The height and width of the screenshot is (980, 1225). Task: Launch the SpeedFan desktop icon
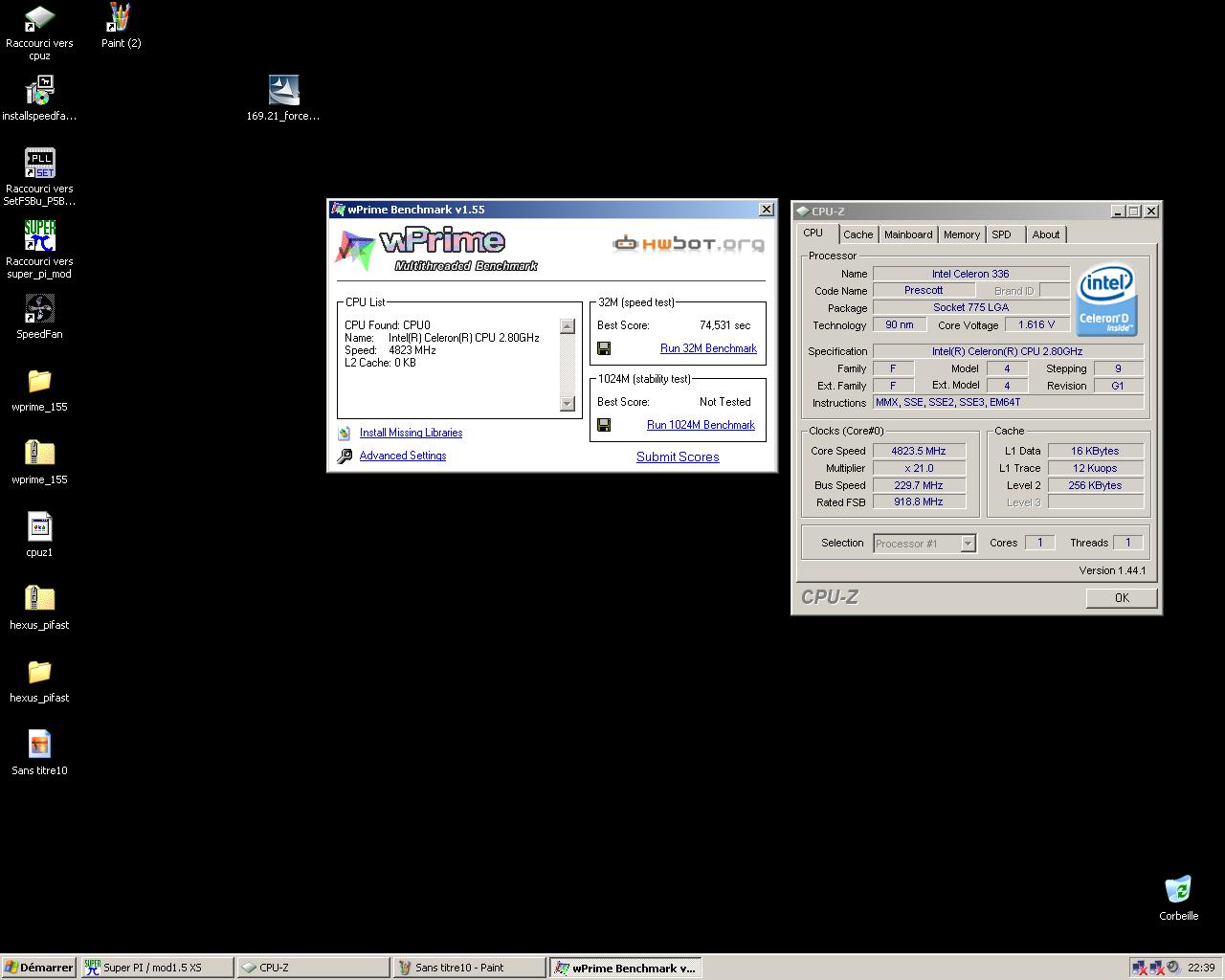pos(39,309)
